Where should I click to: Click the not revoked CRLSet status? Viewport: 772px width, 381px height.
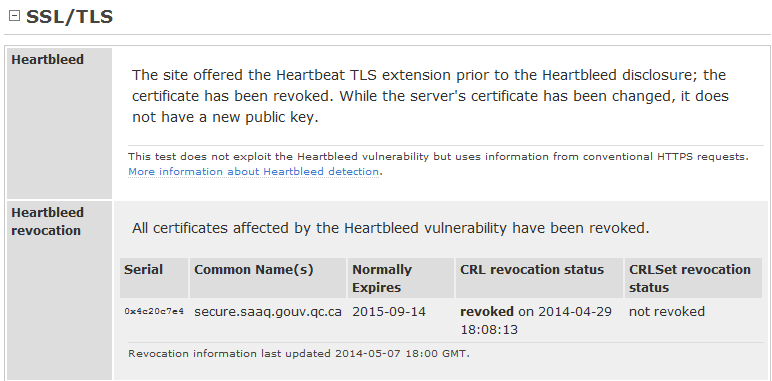[667, 312]
